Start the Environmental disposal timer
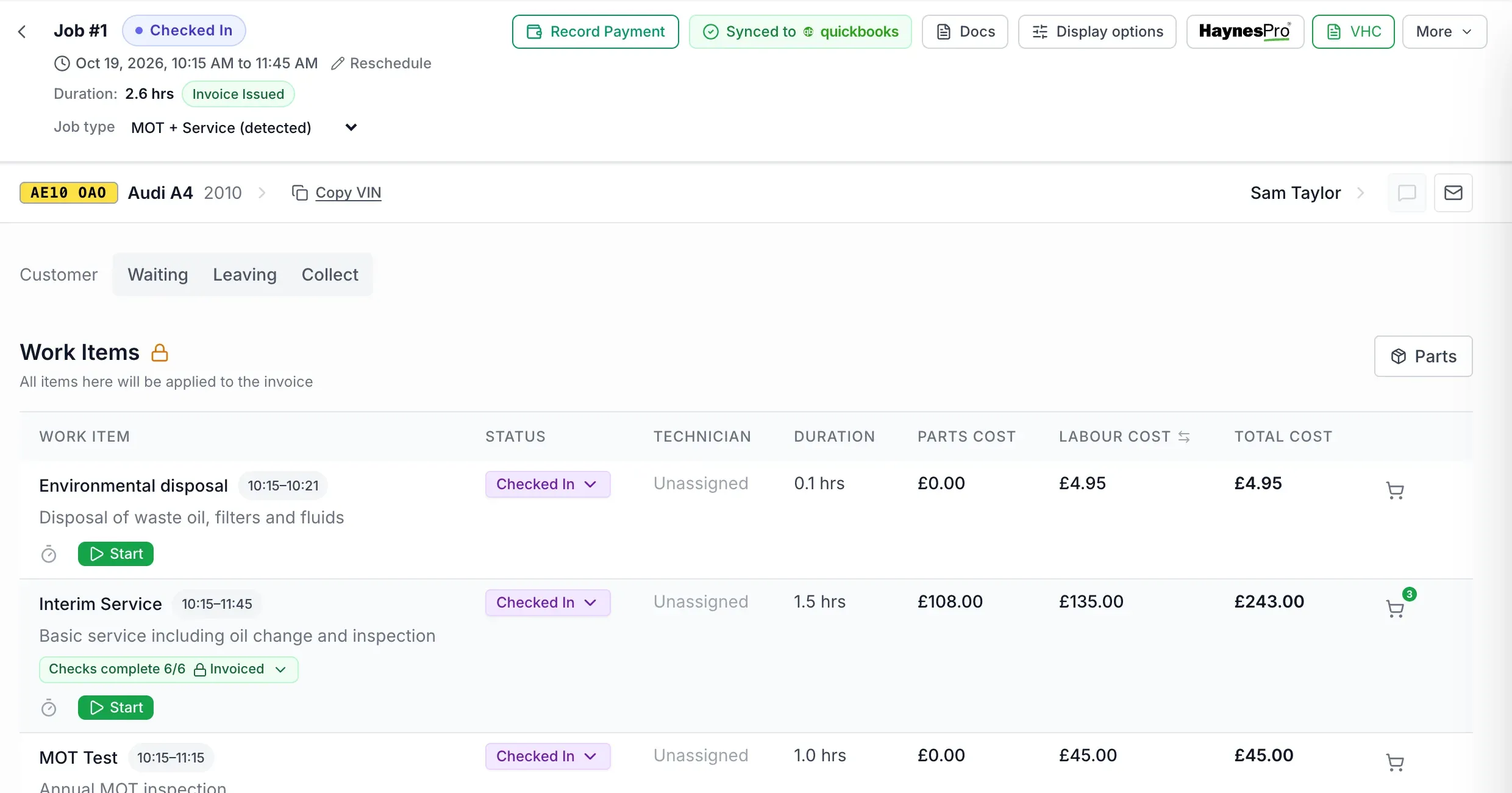1512x793 pixels. 116,554
